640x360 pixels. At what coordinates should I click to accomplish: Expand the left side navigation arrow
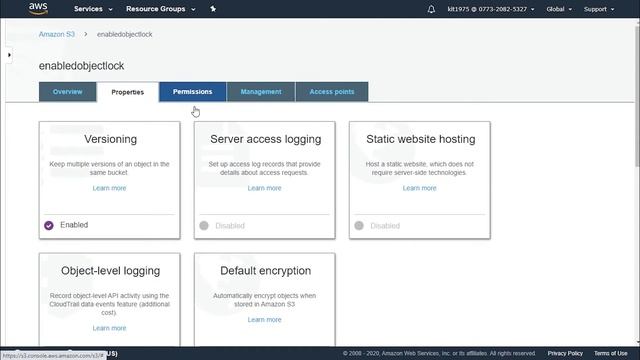click(x=9, y=55)
